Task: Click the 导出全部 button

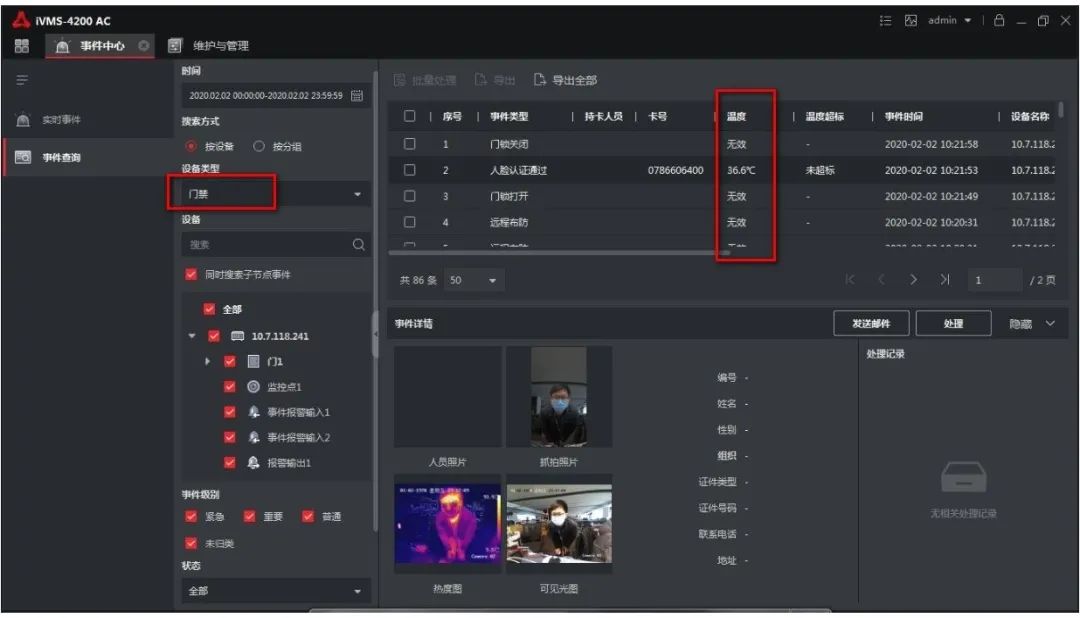Action: 566,80
